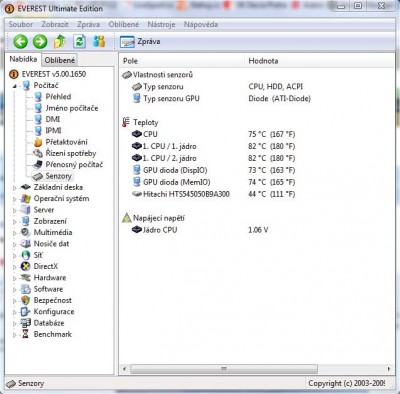Click the Pole column header
Image resolution: width=400 pixels, height=394 pixels.
[182, 61]
